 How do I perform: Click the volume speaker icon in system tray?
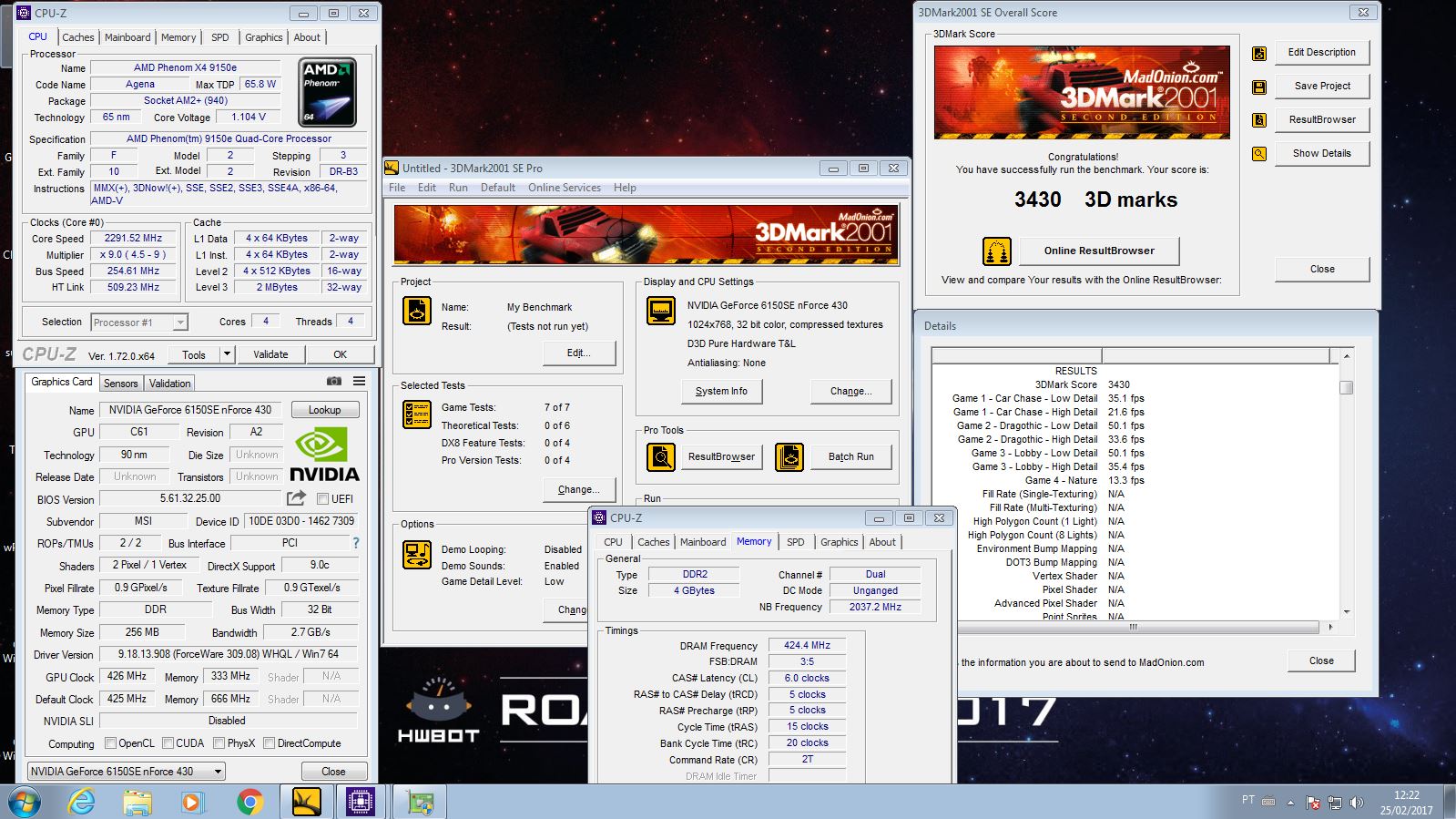(x=1356, y=803)
